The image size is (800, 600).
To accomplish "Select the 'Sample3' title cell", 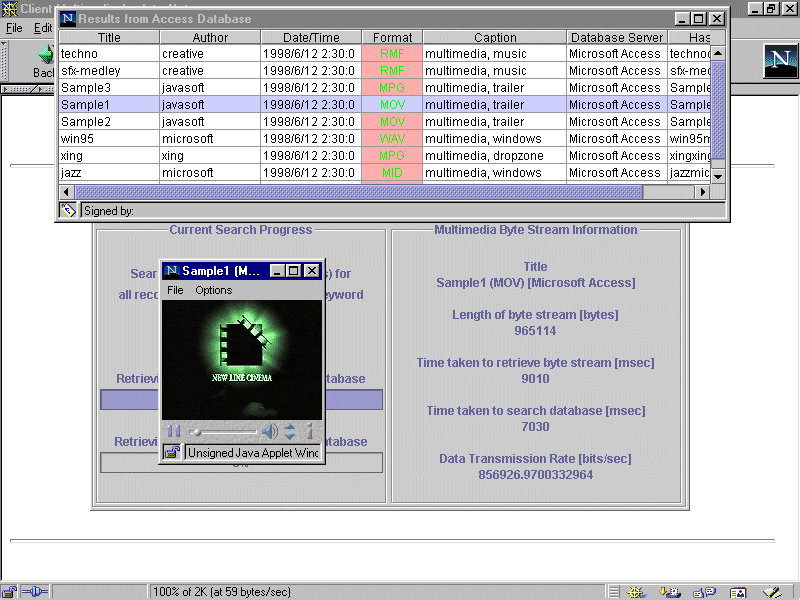I will (x=109, y=87).
